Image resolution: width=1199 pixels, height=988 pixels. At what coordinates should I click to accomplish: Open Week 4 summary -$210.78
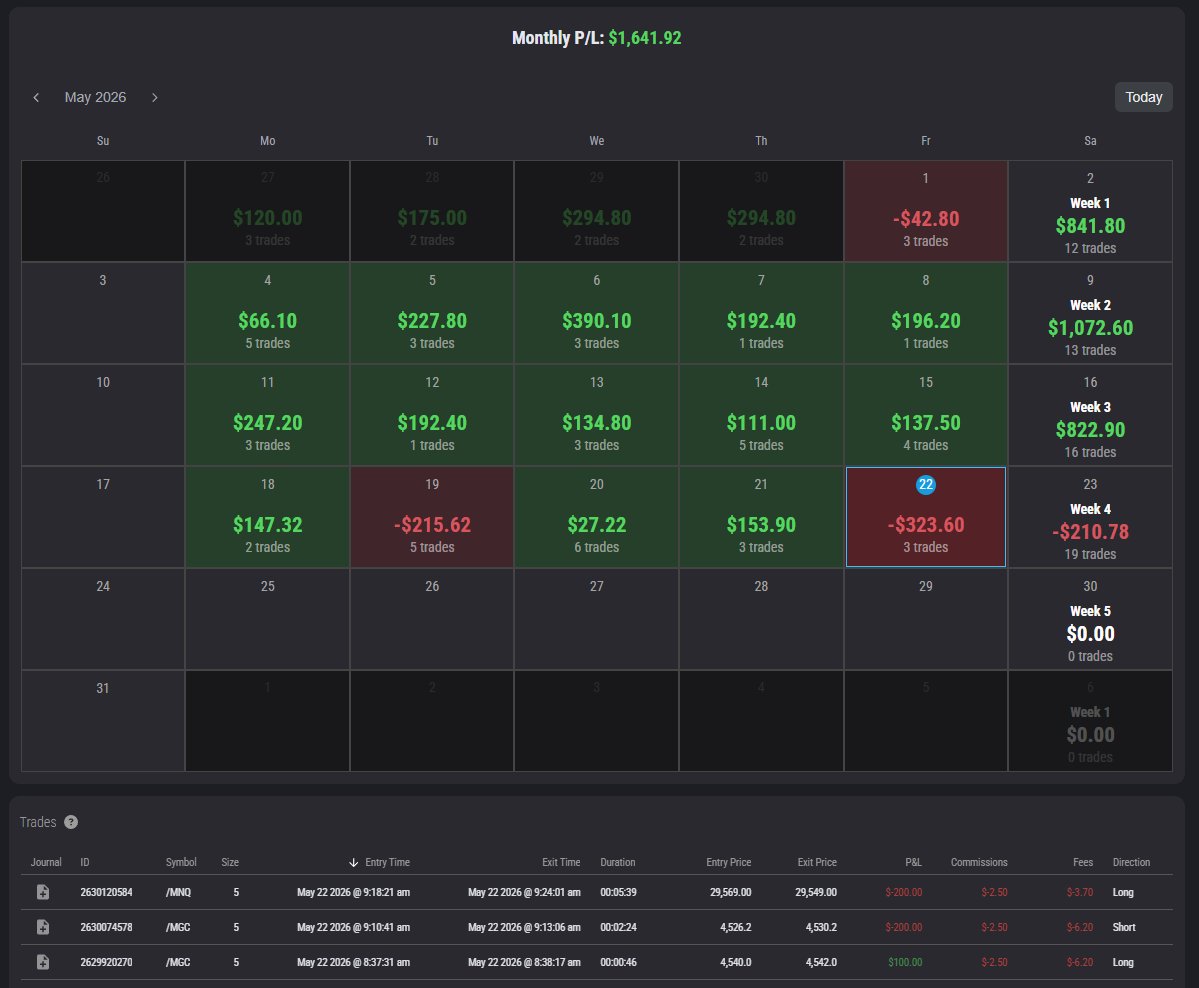[1090, 517]
